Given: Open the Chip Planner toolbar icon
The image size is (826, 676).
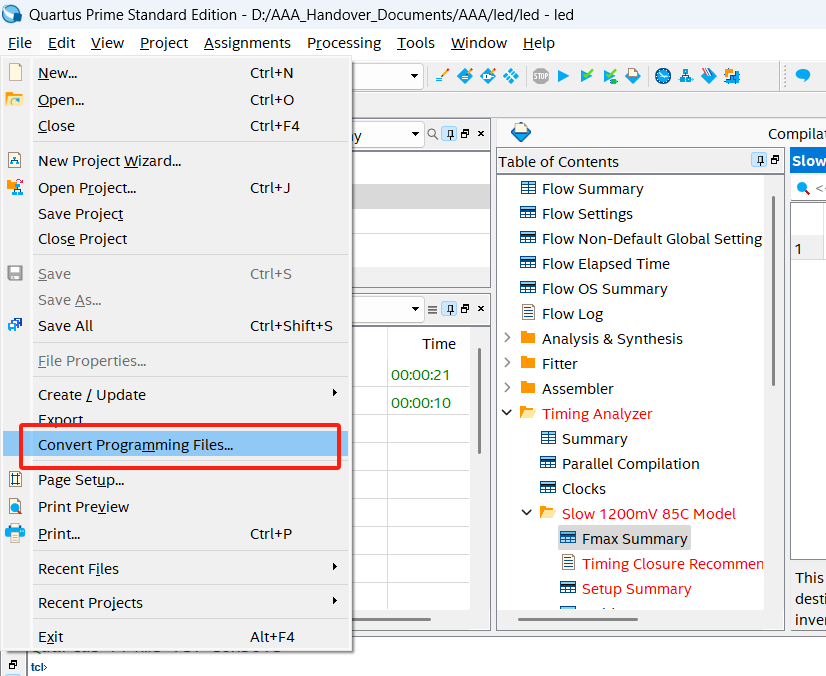Looking at the screenshot, I should pyautogui.click(x=511, y=76).
